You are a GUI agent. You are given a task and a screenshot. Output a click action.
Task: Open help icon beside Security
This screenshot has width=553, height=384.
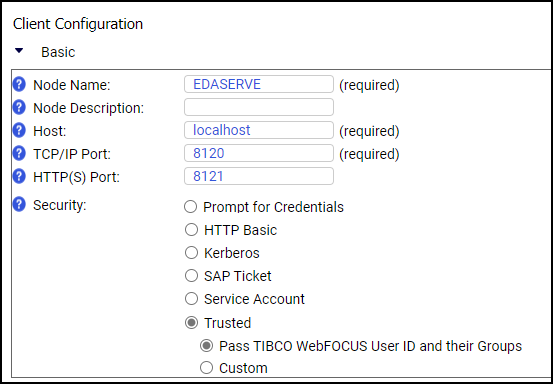pos(19,205)
